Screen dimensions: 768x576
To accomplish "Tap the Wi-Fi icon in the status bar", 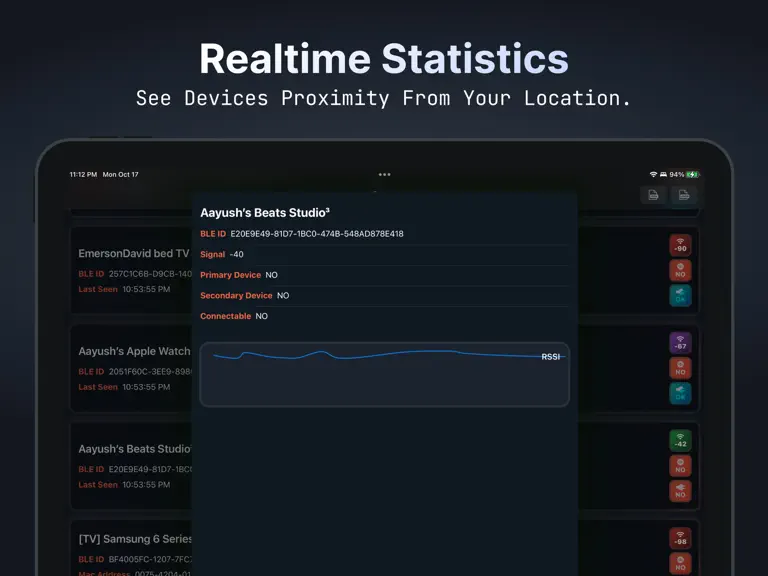I will click(x=653, y=174).
